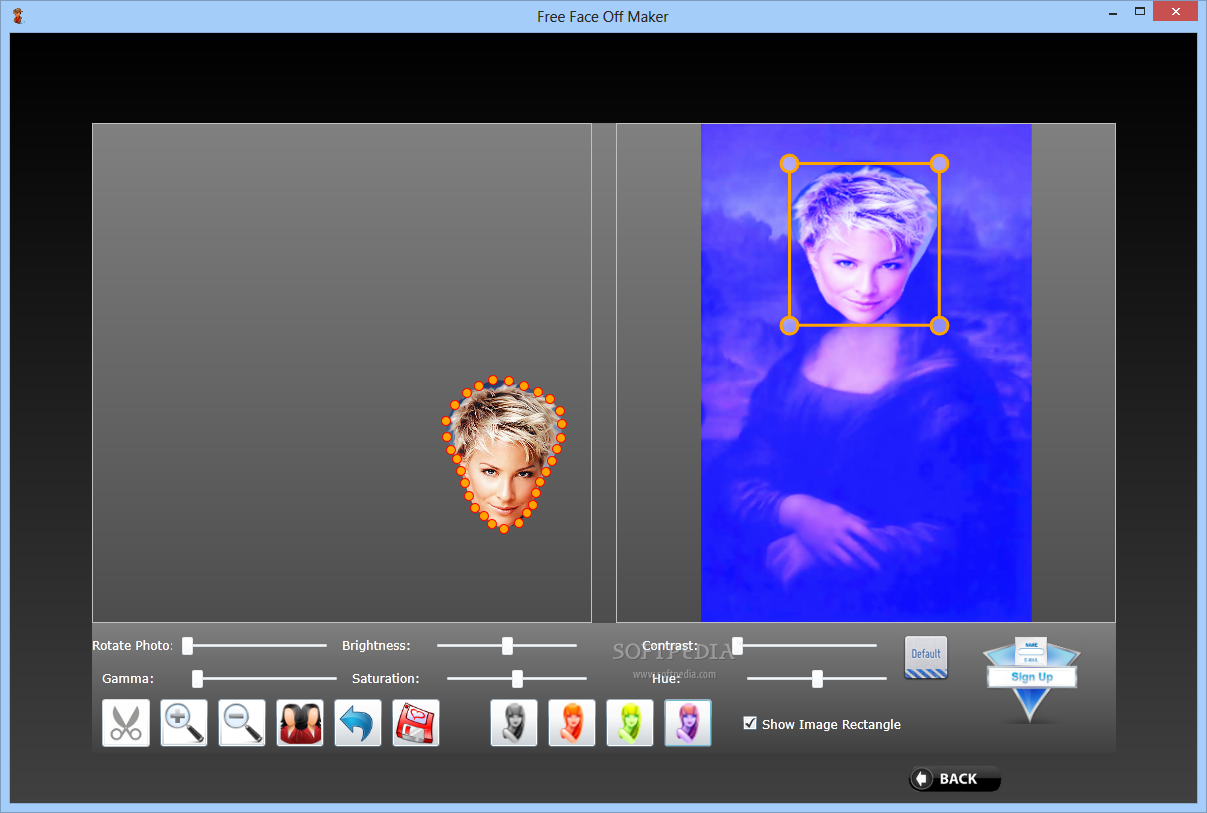Click the app icon in title bar
Image resolution: width=1207 pixels, height=813 pixels.
18,15
